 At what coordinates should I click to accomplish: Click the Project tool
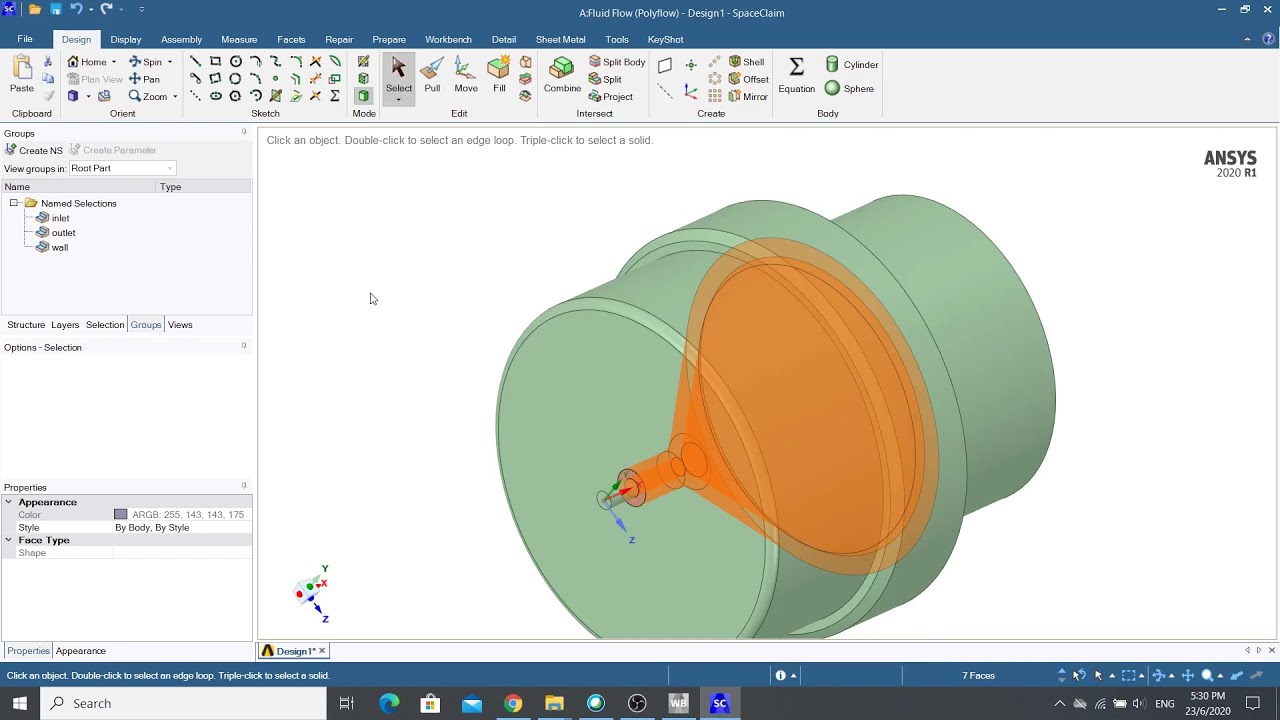coord(611,97)
